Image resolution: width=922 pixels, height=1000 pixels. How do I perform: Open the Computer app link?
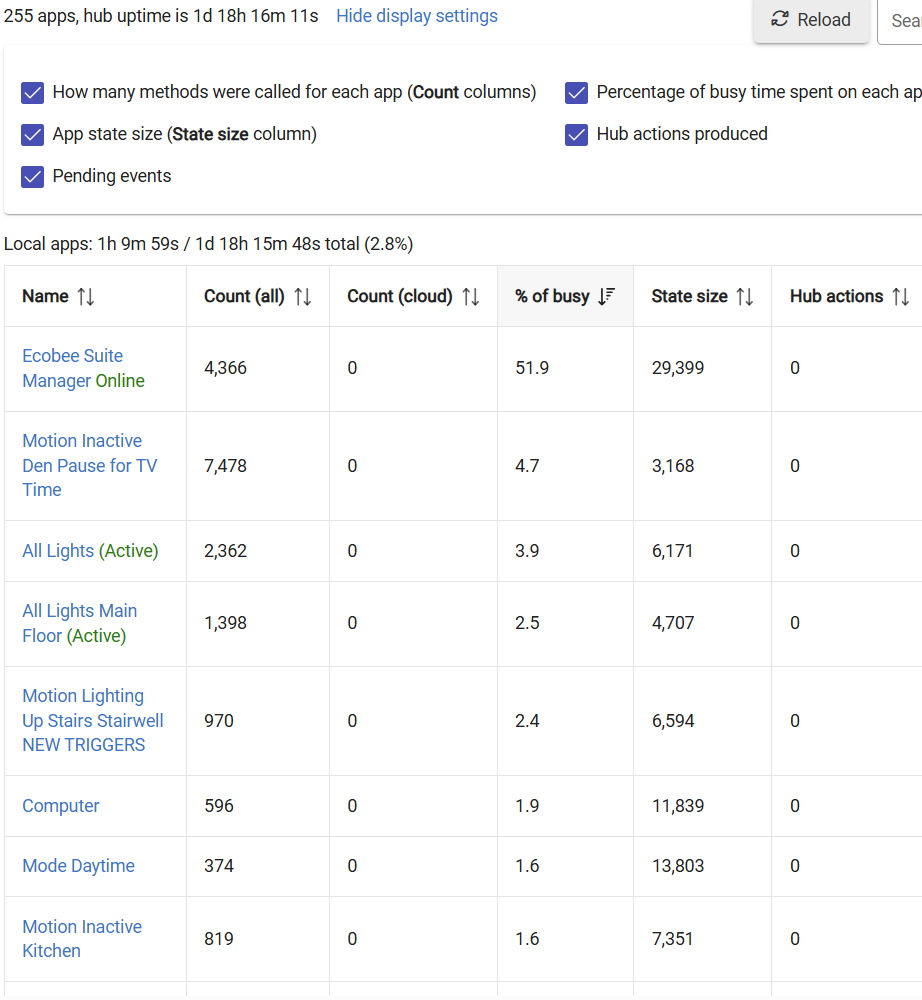point(61,806)
